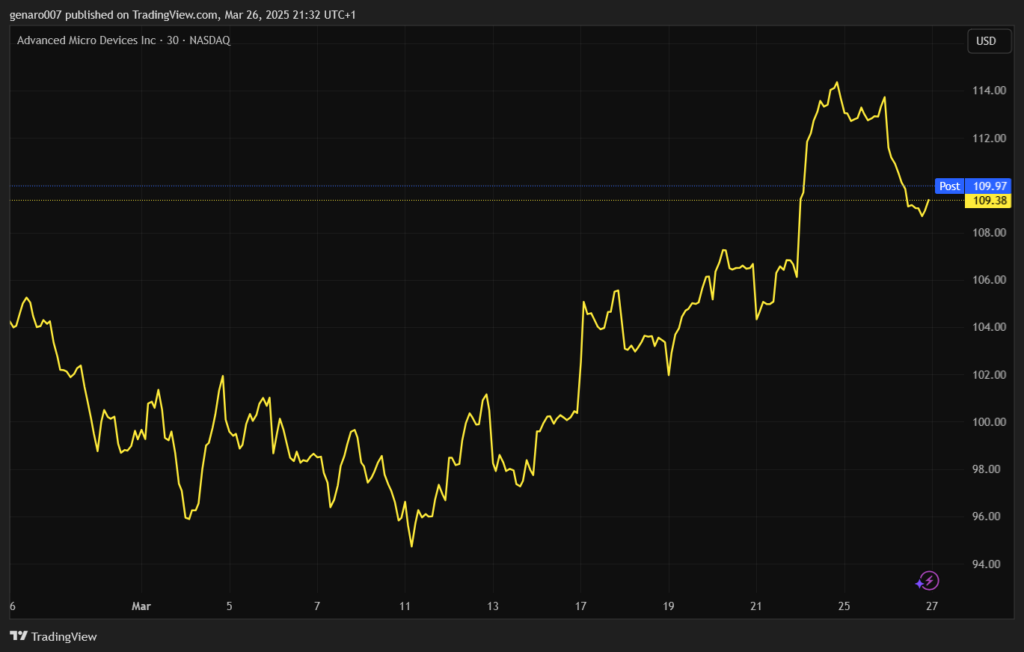Viewport: 1024px width, 652px height.
Task: Click the 100.00 price axis label
Action: (x=991, y=422)
